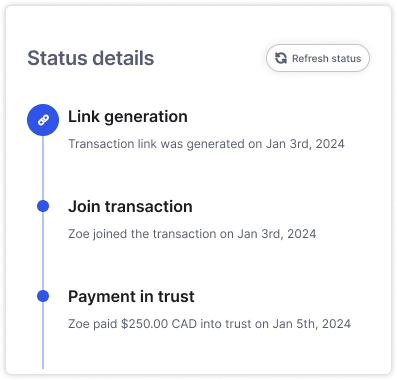The height and width of the screenshot is (380, 397).
Task: Click Jan 3rd, 2024 in Link generation text
Action: (x=305, y=144)
